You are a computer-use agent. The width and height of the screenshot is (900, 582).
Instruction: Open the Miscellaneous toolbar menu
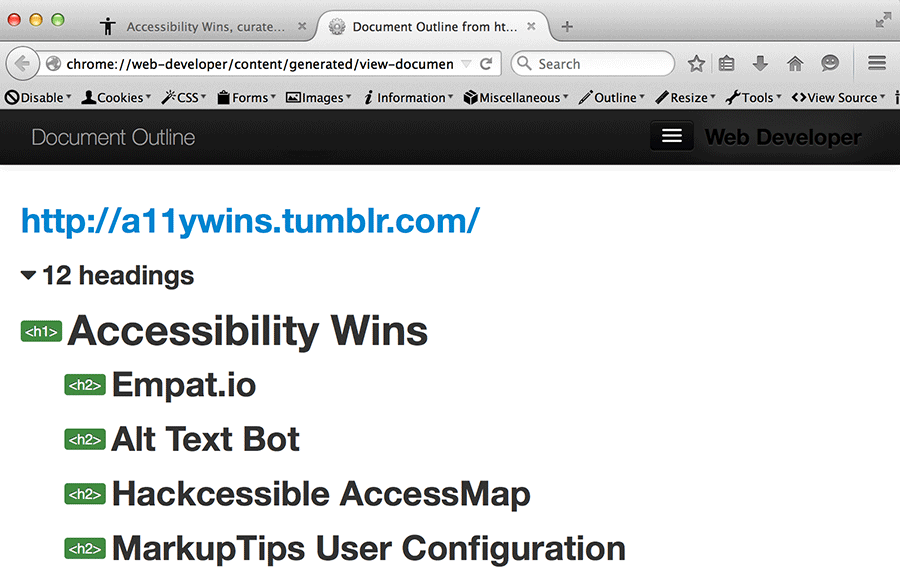(516, 98)
